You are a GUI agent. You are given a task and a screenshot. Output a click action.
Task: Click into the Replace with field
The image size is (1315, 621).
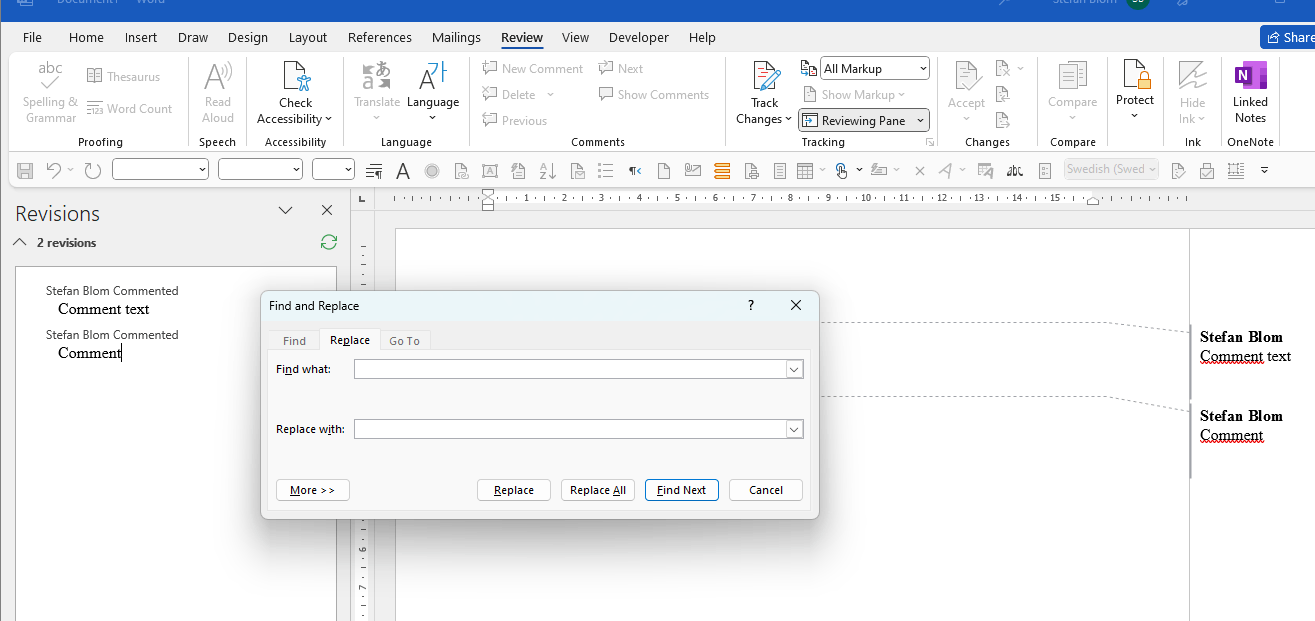tap(570, 430)
